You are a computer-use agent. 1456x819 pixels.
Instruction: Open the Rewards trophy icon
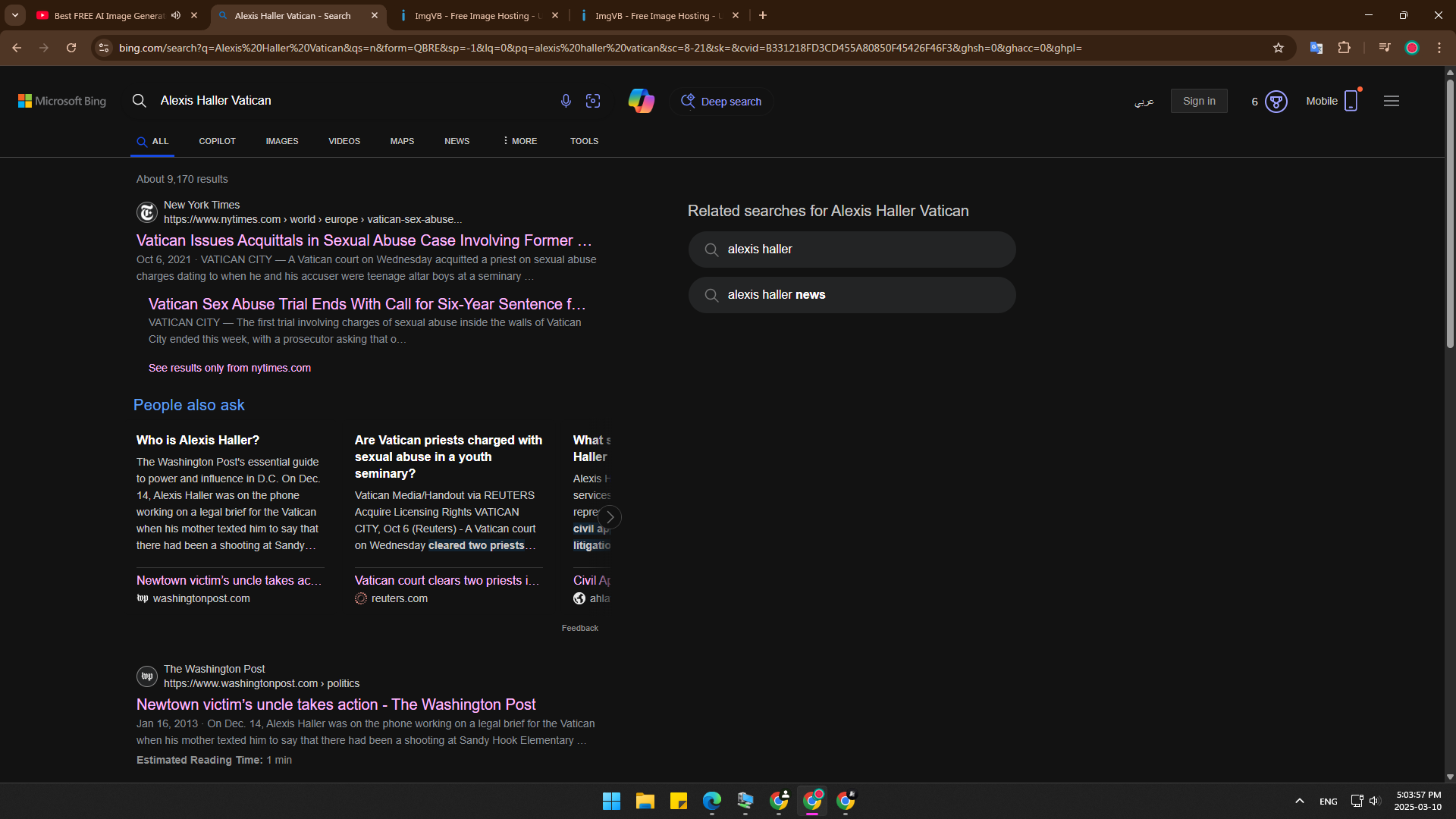tap(1276, 101)
